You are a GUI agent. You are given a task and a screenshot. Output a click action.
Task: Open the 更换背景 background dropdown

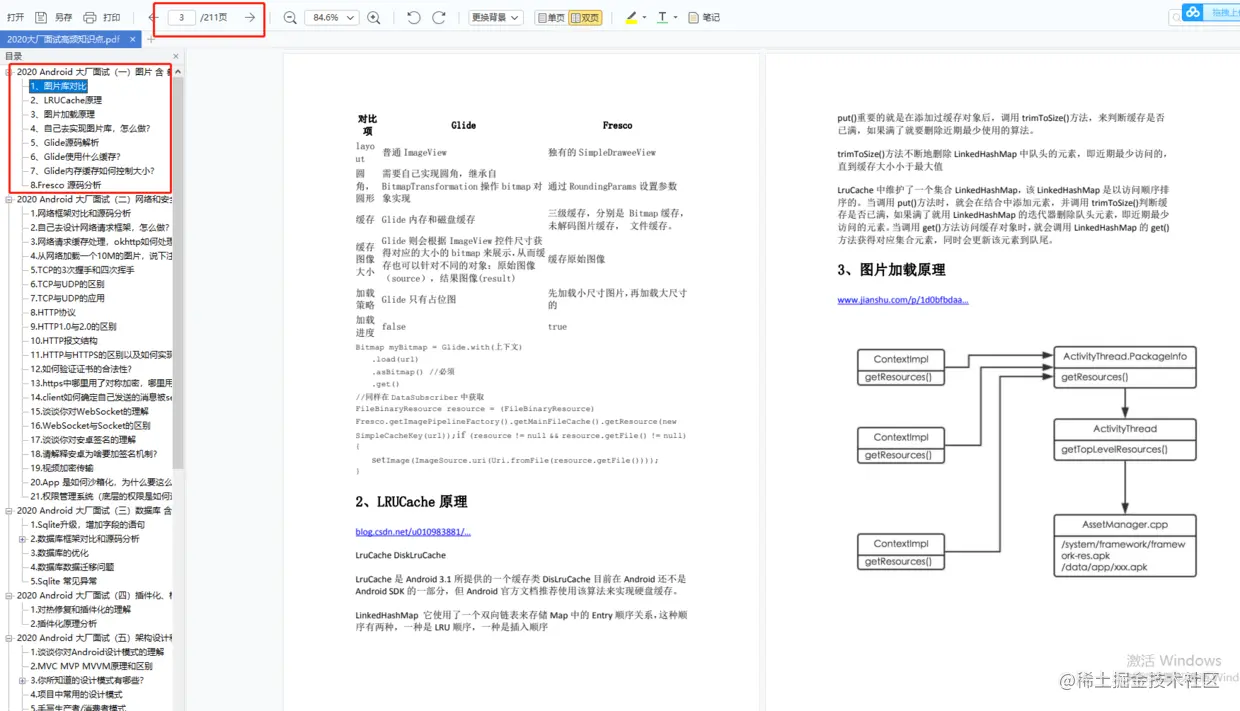pyautogui.click(x=495, y=17)
